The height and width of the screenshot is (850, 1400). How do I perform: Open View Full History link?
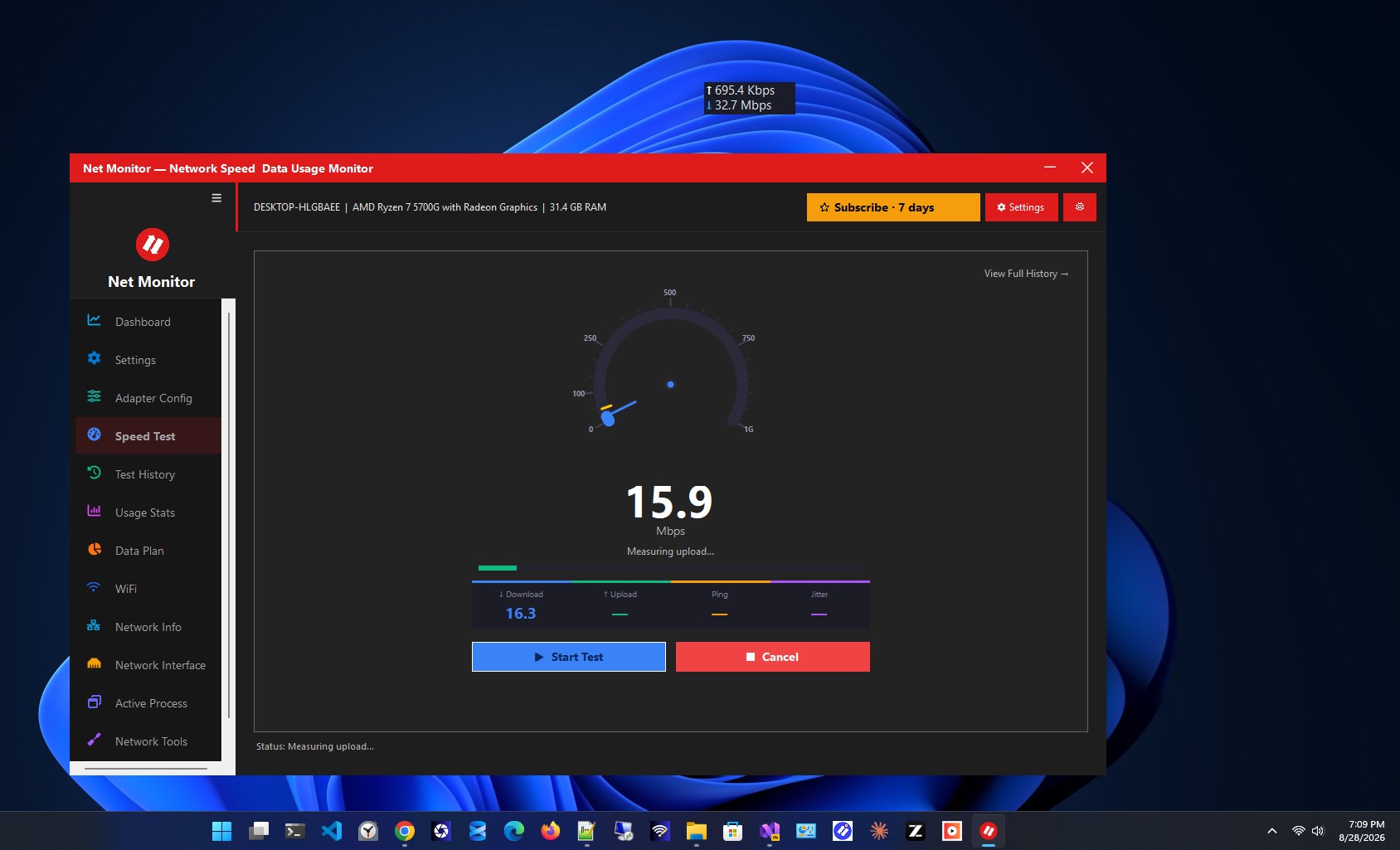click(x=1026, y=274)
